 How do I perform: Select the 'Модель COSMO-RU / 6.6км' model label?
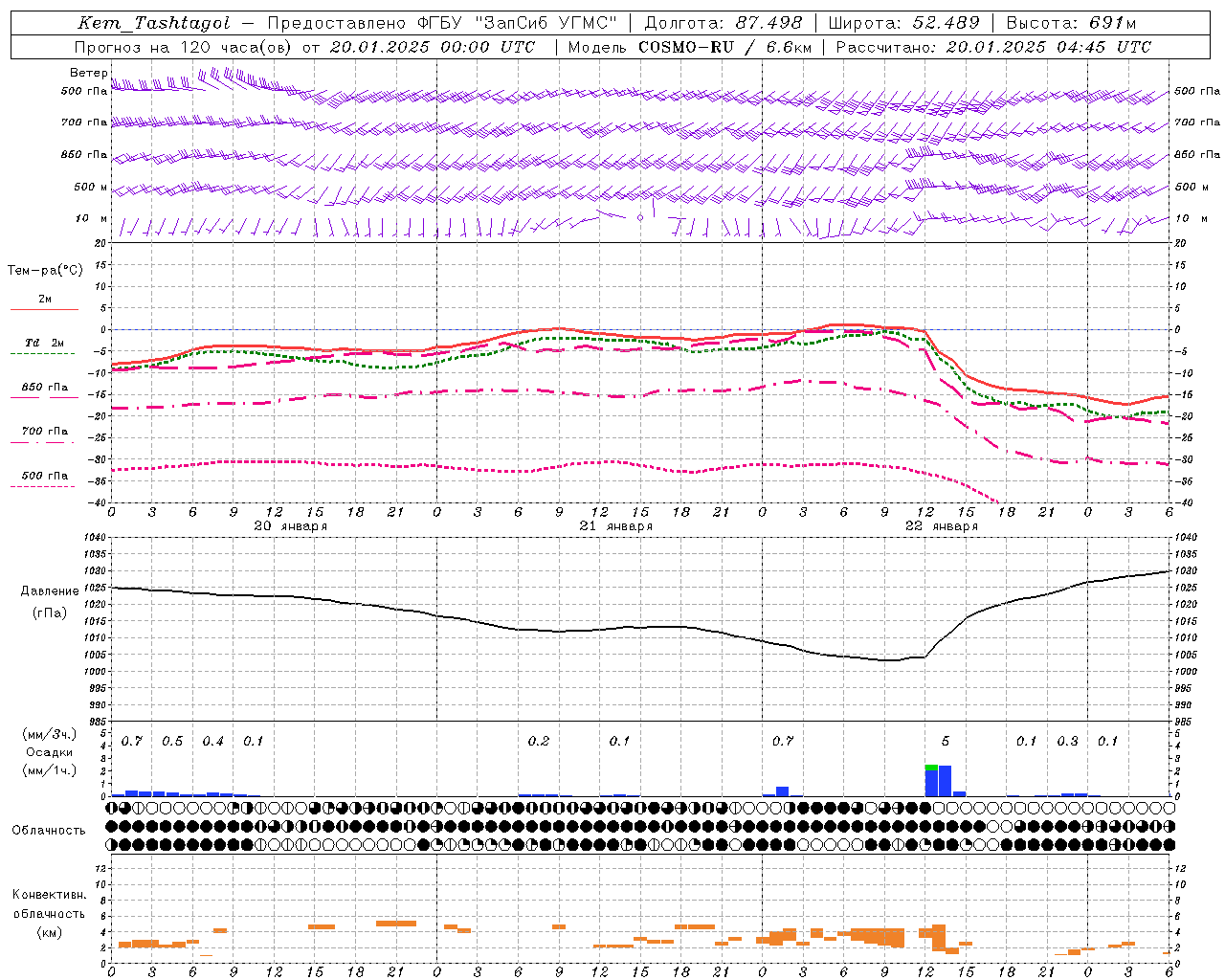tap(690, 47)
